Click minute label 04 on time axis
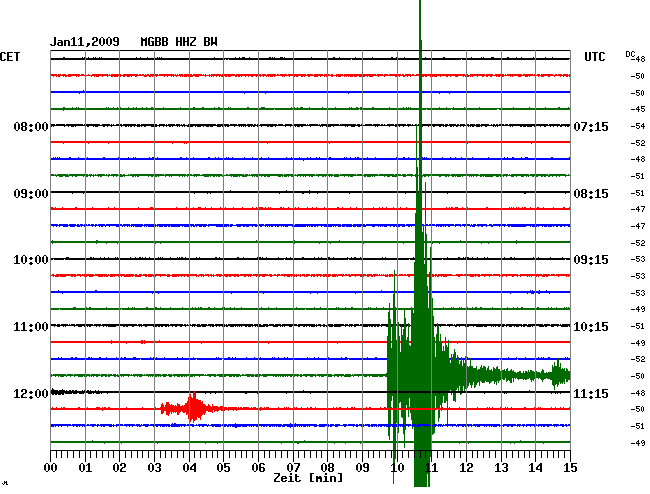 189,468
